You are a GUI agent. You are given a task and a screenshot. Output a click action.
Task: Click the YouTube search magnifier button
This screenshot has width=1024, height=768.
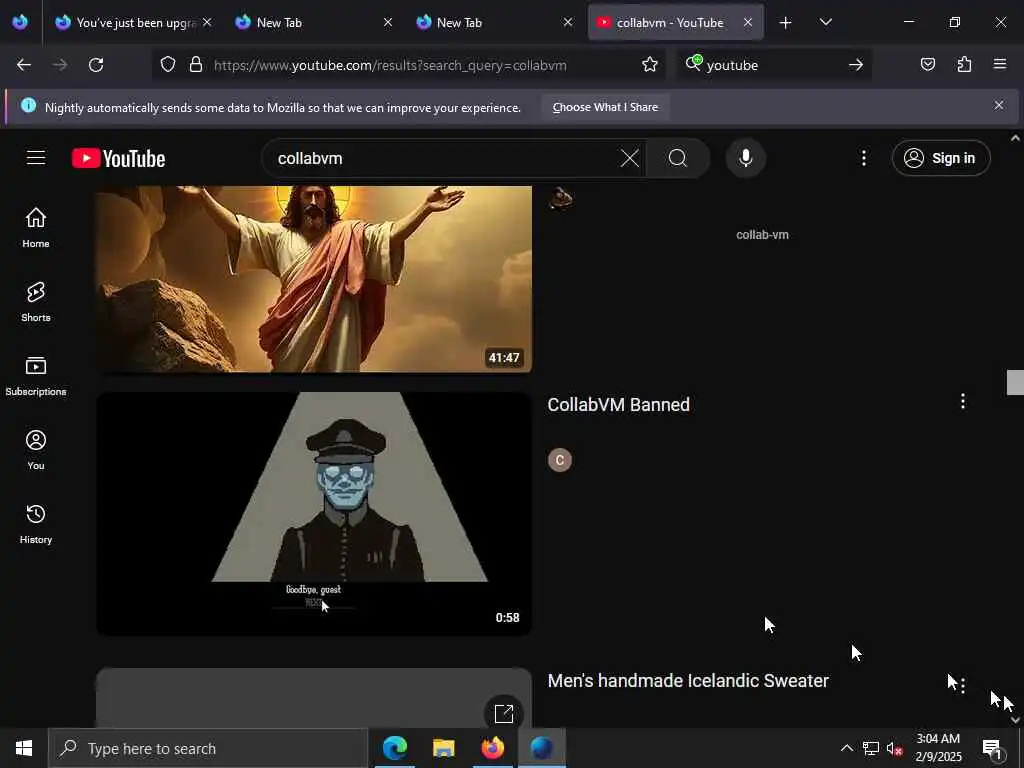tap(677, 158)
